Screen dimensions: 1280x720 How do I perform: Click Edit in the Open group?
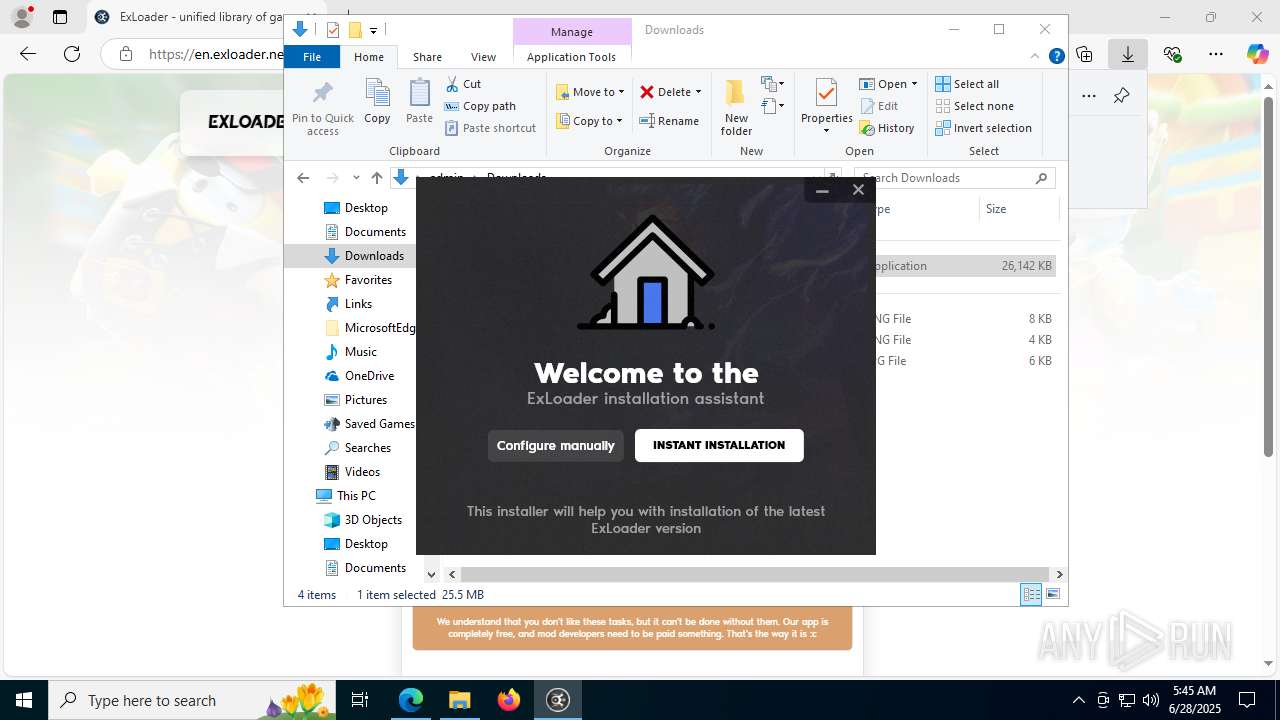point(878,106)
